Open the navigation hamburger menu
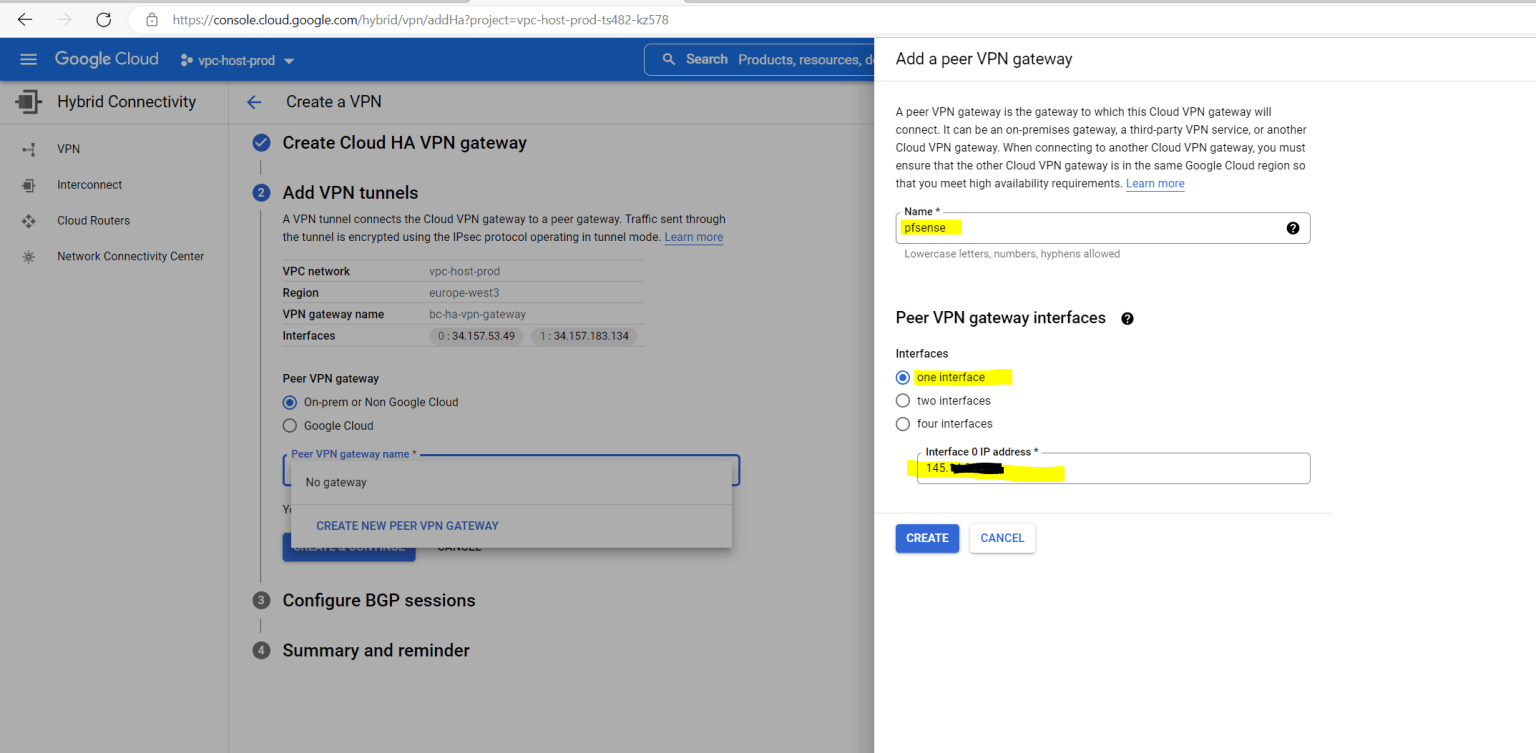Image resolution: width=1536 pixels, height=753 pixels. [28, 59]
